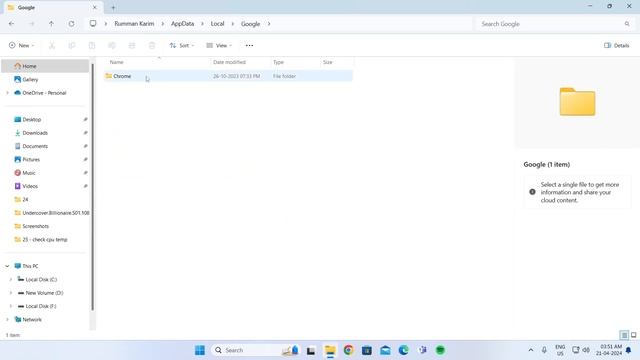Expand the Local Disk (F:) node

coord(11,306)
